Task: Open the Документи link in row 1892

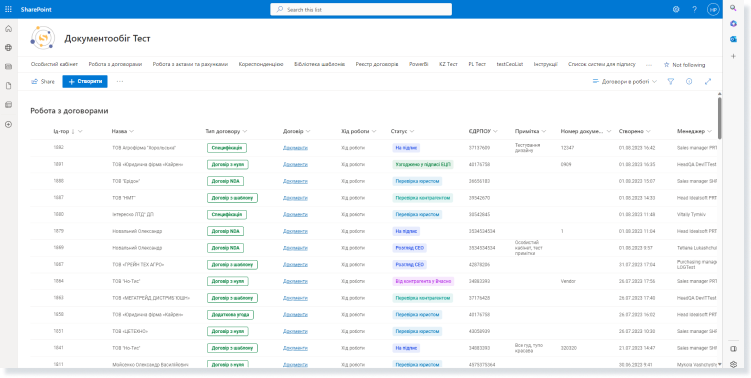Action: (x=295, y=148)
